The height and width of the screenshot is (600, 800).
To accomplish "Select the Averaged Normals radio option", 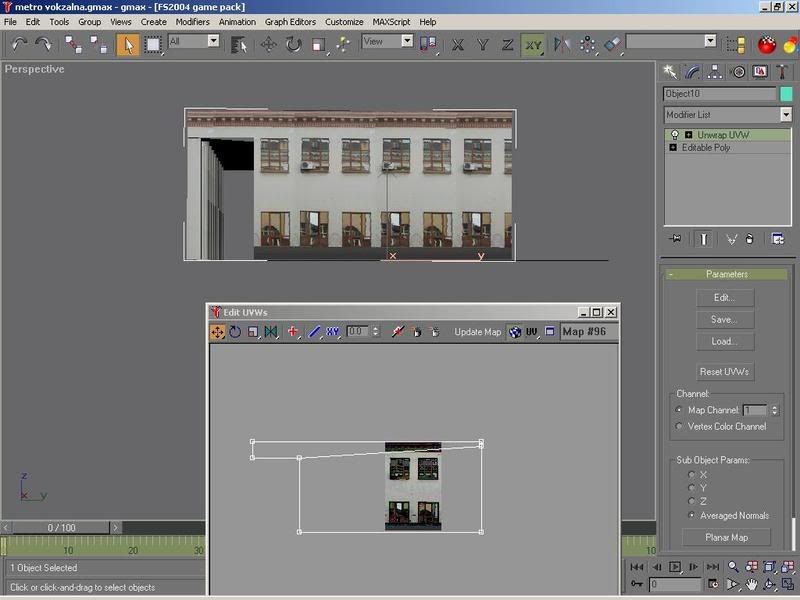I will click(x=691, y=516).
